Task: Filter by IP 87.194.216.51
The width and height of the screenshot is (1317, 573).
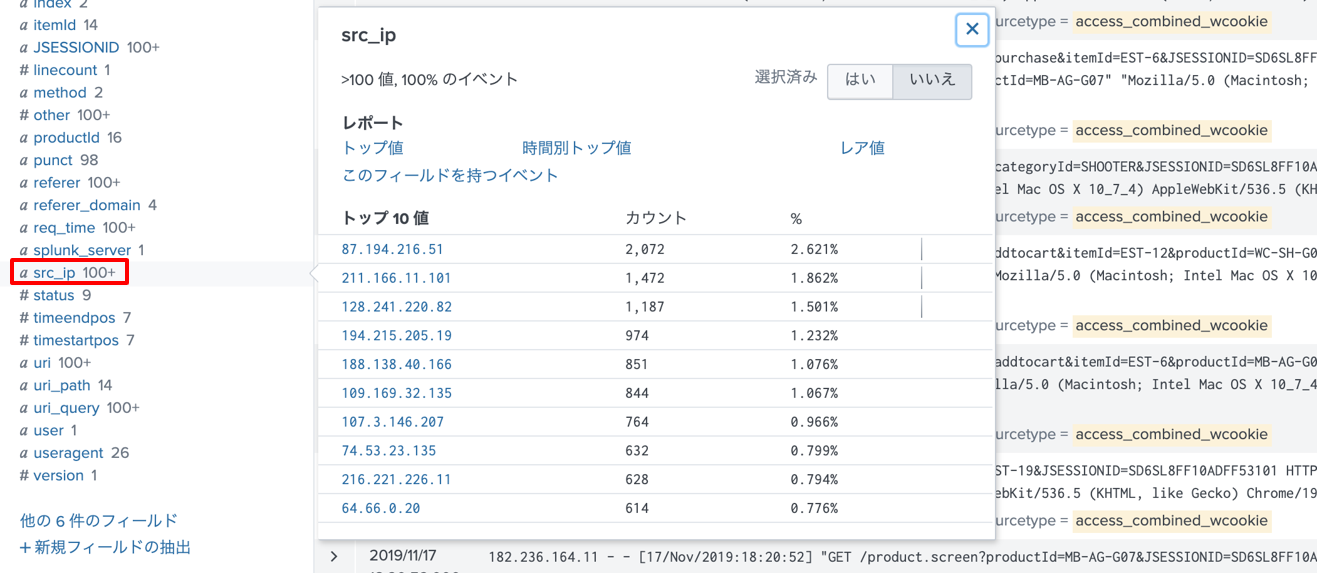Action: click(x=392, y=249)
